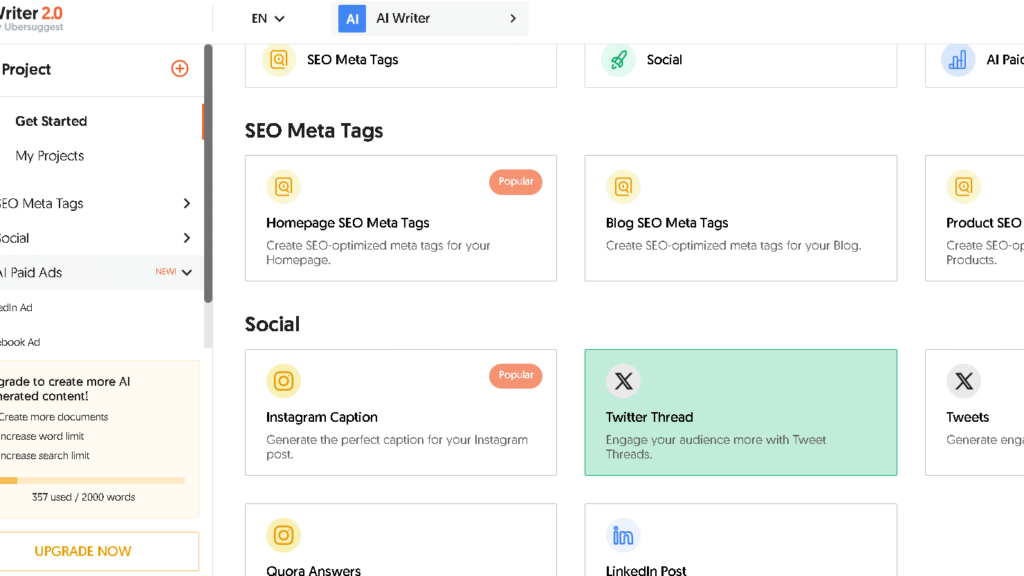Click the word usage progress bar
This screenshot has width=1024, height=576.
92,480
